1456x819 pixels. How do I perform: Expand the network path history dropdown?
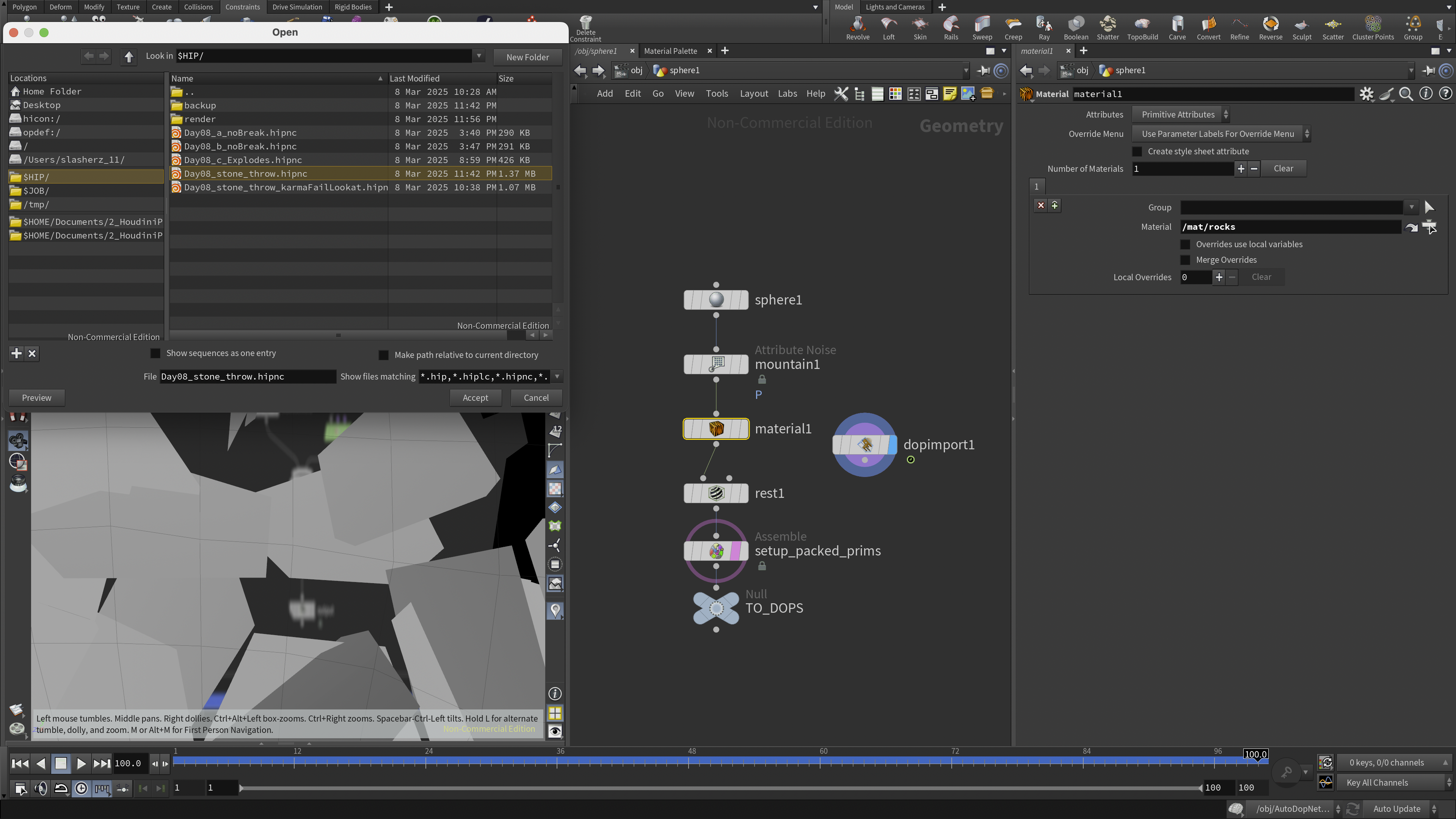966,71
